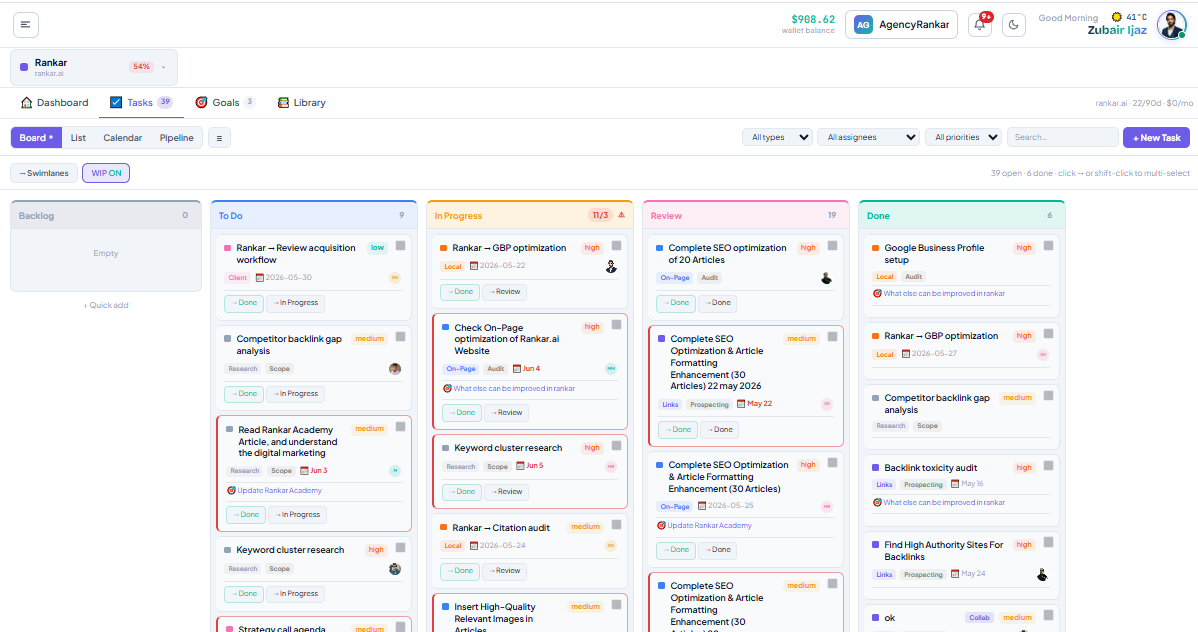
Task: Click assignee avatar on Find High Authority Sites card
Action: pos(1042,575)
